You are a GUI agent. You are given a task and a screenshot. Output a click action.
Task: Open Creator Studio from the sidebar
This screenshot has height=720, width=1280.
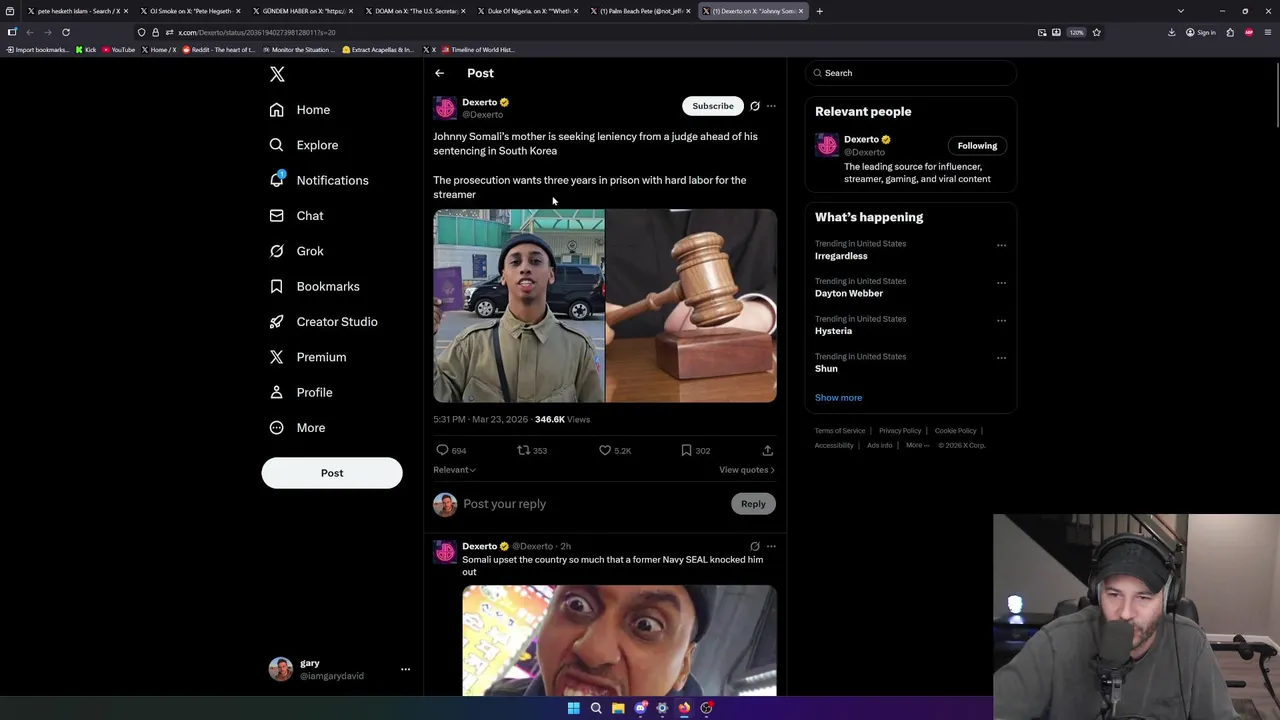[x=323, y=322]
